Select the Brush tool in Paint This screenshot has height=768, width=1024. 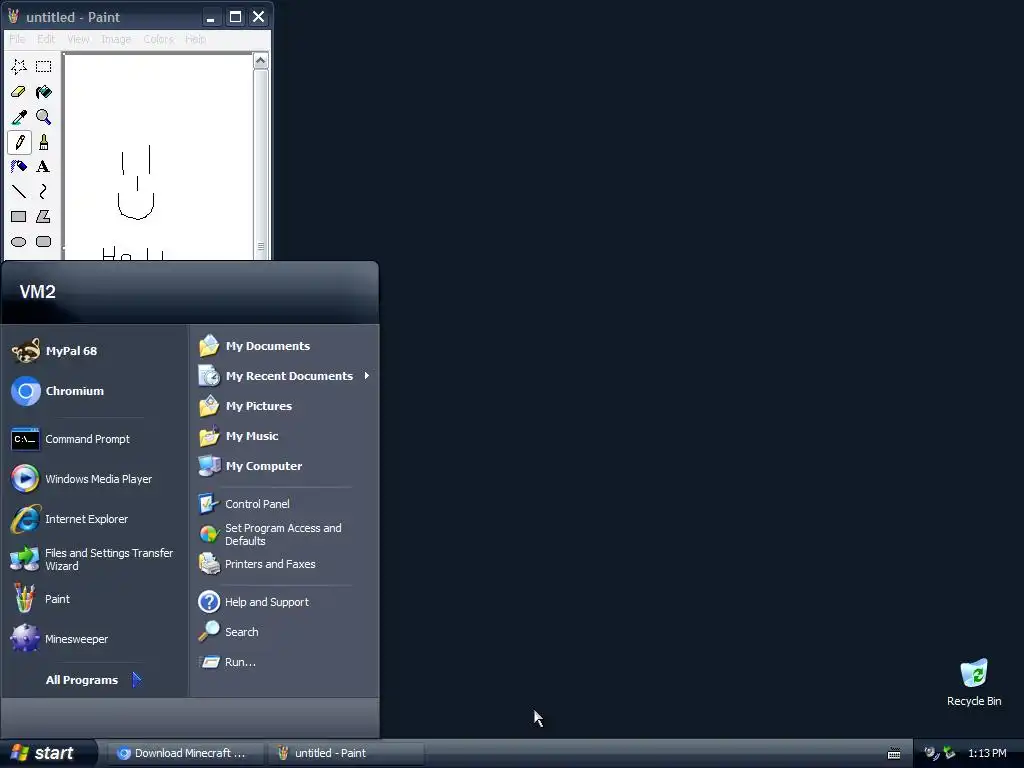tap(44, 142)
